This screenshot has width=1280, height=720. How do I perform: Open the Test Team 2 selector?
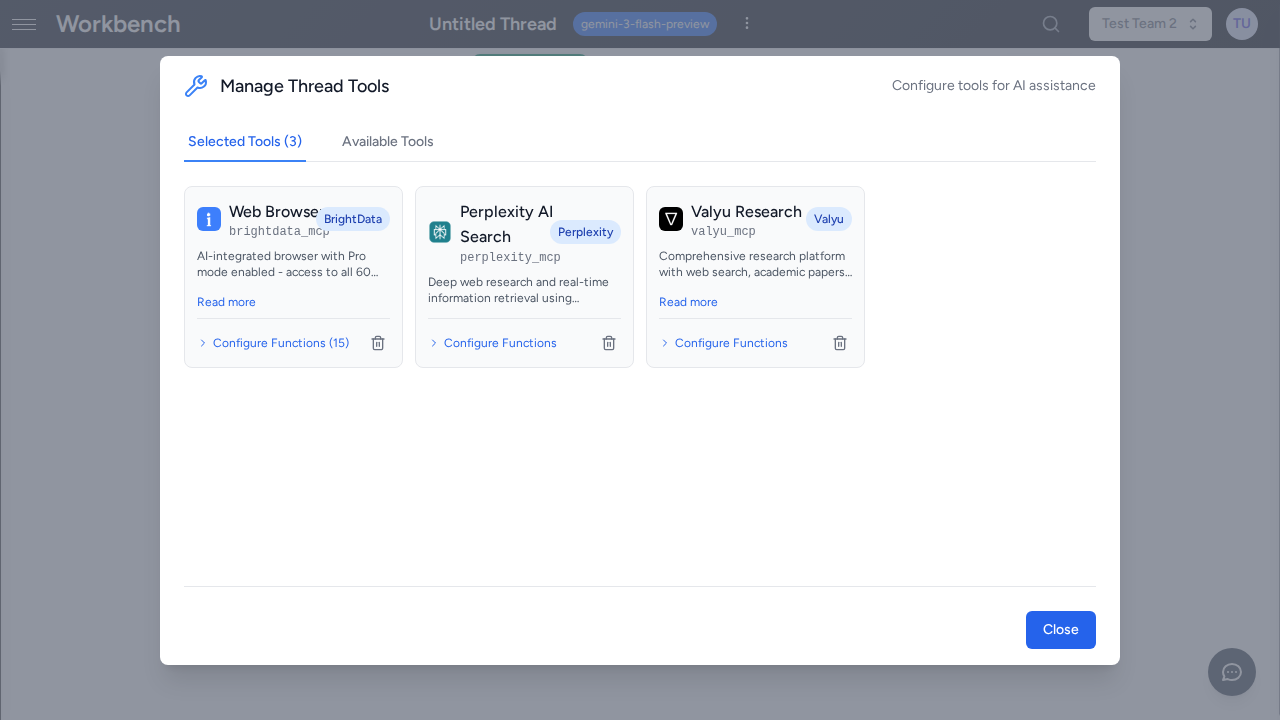pos(1150,23)
